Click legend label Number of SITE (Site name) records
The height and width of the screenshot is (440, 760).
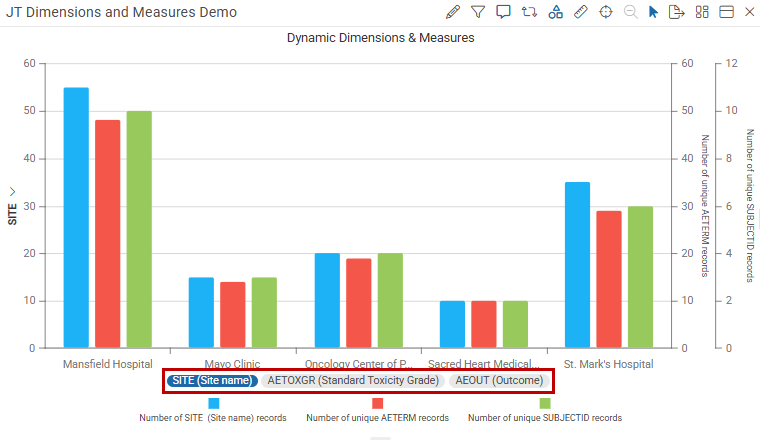point(213,418)
